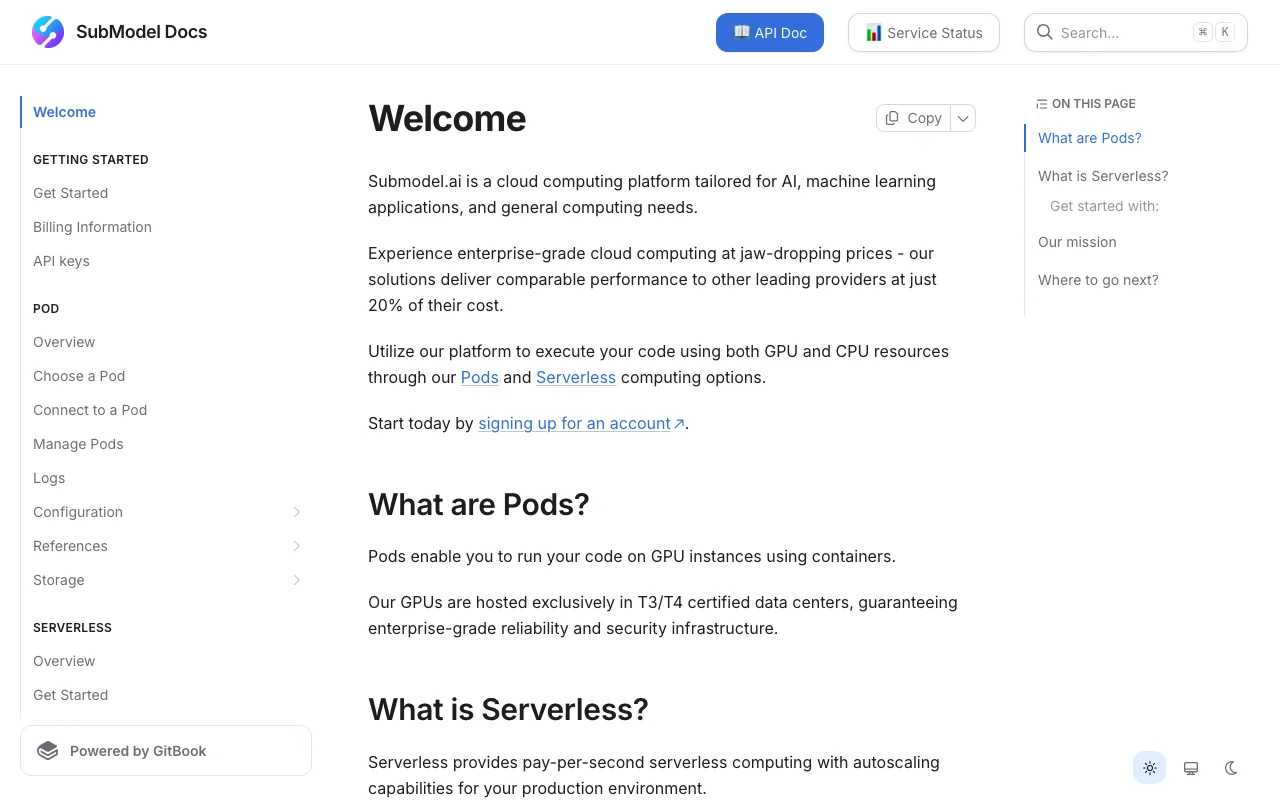Click the What is Serverless? heading
The image size is (1280, 800).
[x=508, y=709]
